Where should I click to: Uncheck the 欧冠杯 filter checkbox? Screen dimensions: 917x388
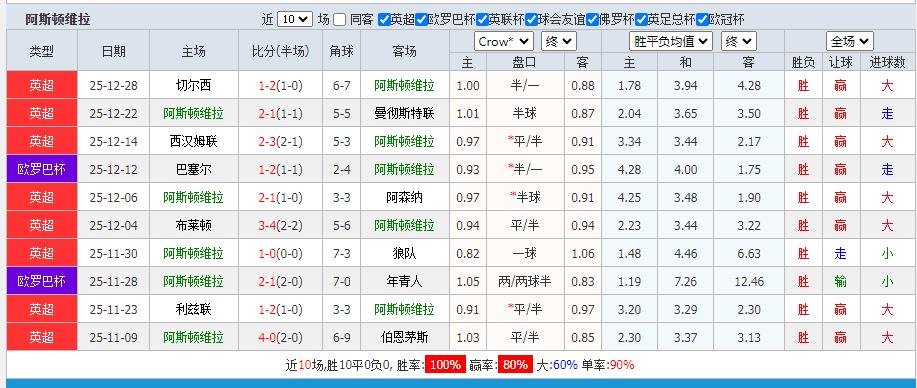coord(702,19)
